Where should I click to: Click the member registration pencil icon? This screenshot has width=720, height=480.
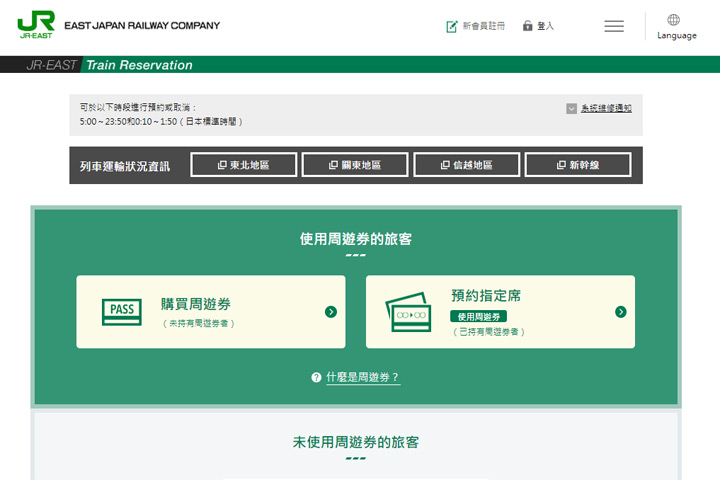[451, 27]
